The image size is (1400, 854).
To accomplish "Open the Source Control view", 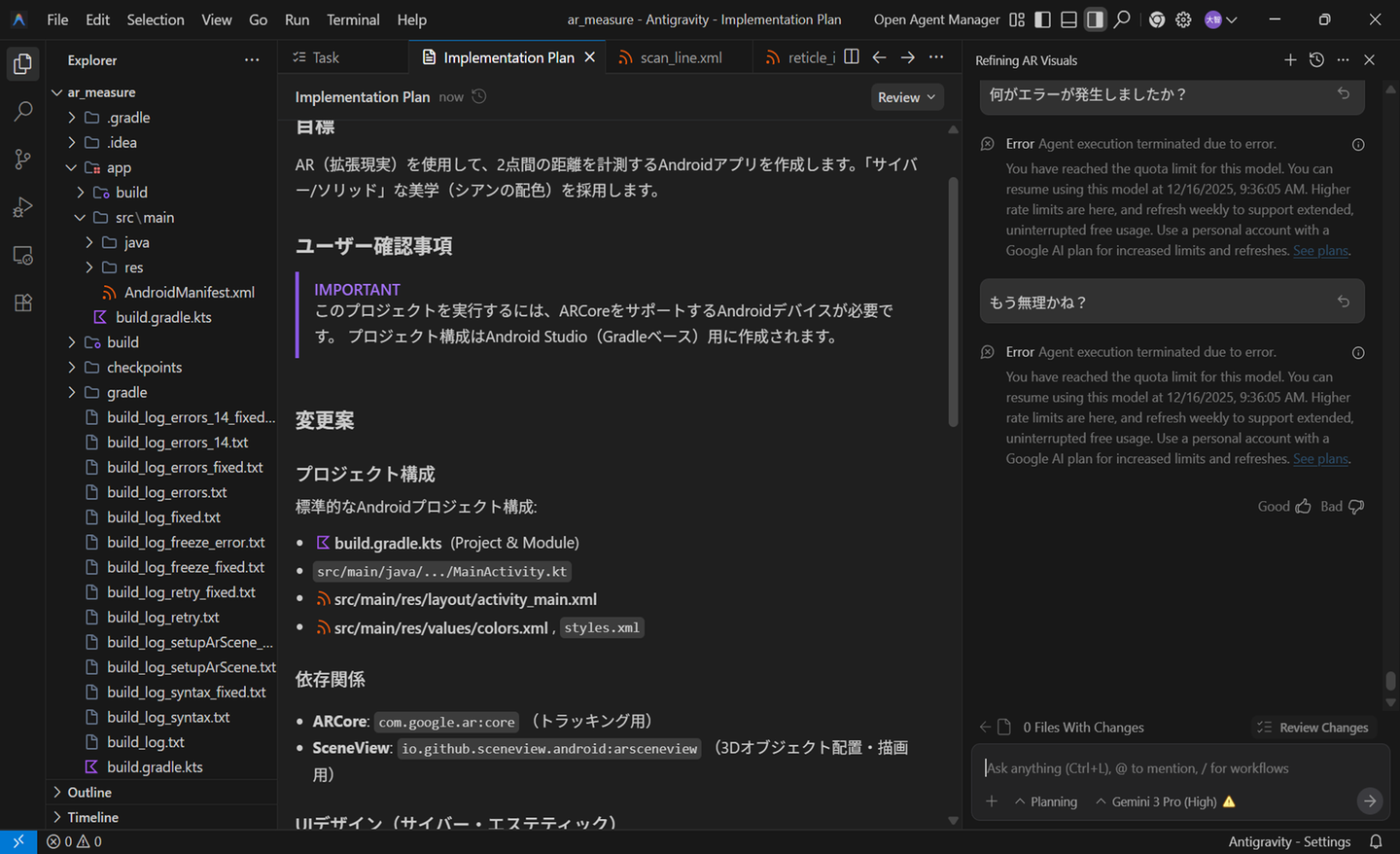I will pyautogui.click(x=23, y=160).
